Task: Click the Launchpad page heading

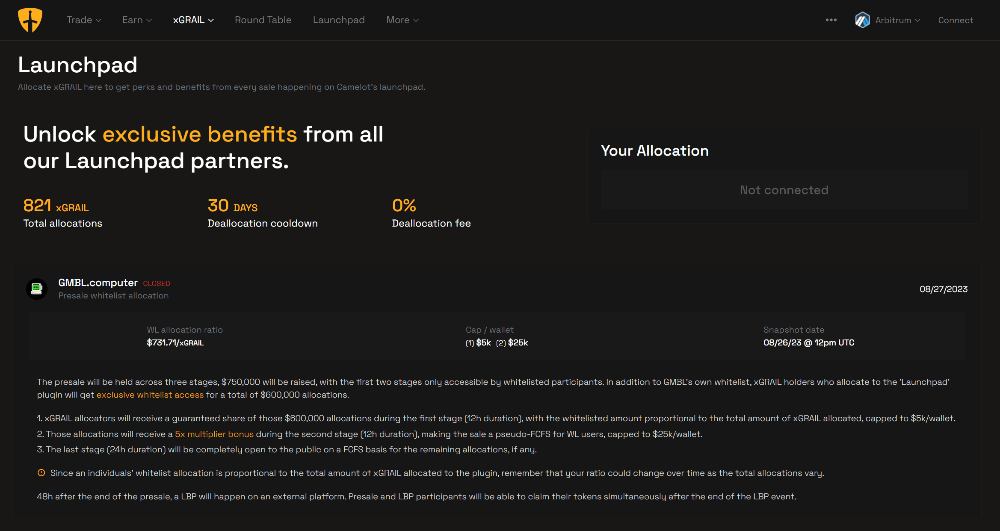Action: tap(77, 65)
